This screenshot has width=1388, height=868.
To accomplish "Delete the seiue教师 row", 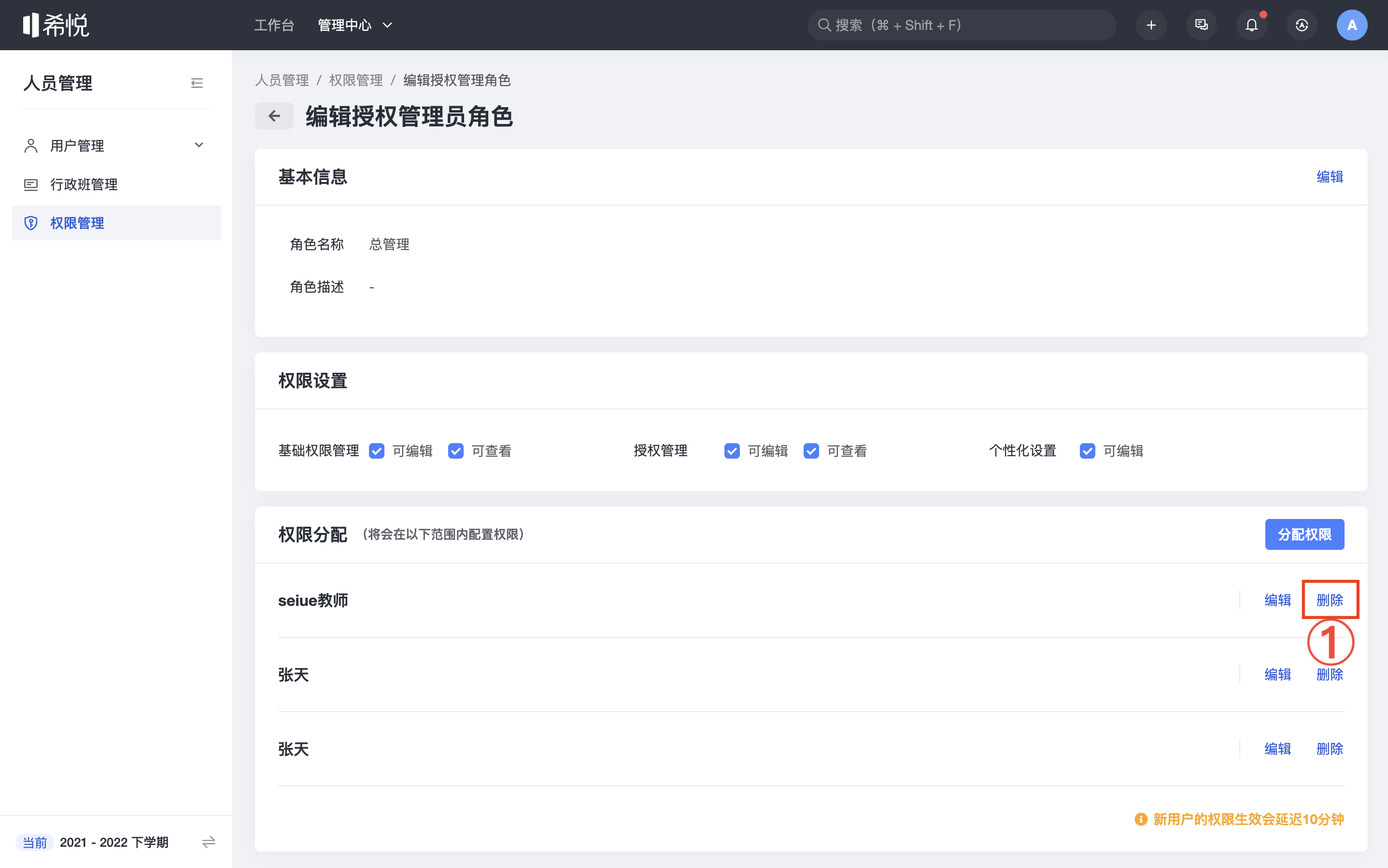I will point(1330,600).
